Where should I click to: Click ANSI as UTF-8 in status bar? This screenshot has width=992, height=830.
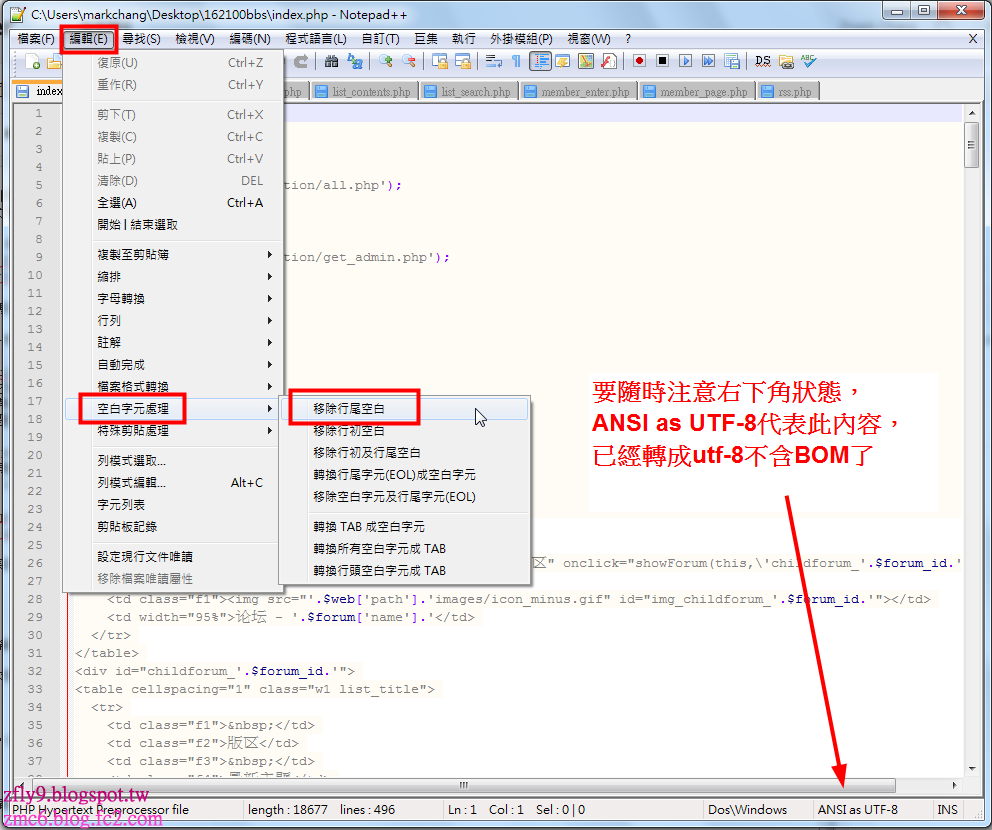(x=857, y=810)
